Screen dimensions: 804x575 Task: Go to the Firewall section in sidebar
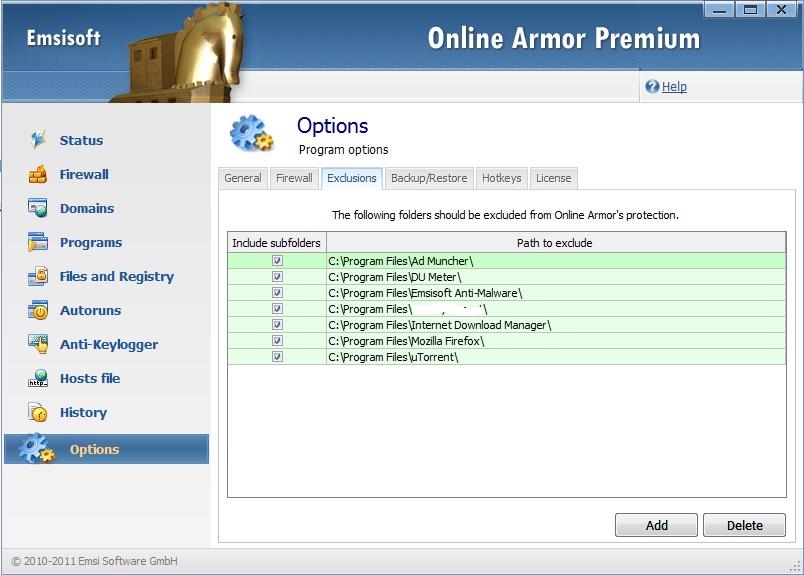84,174
